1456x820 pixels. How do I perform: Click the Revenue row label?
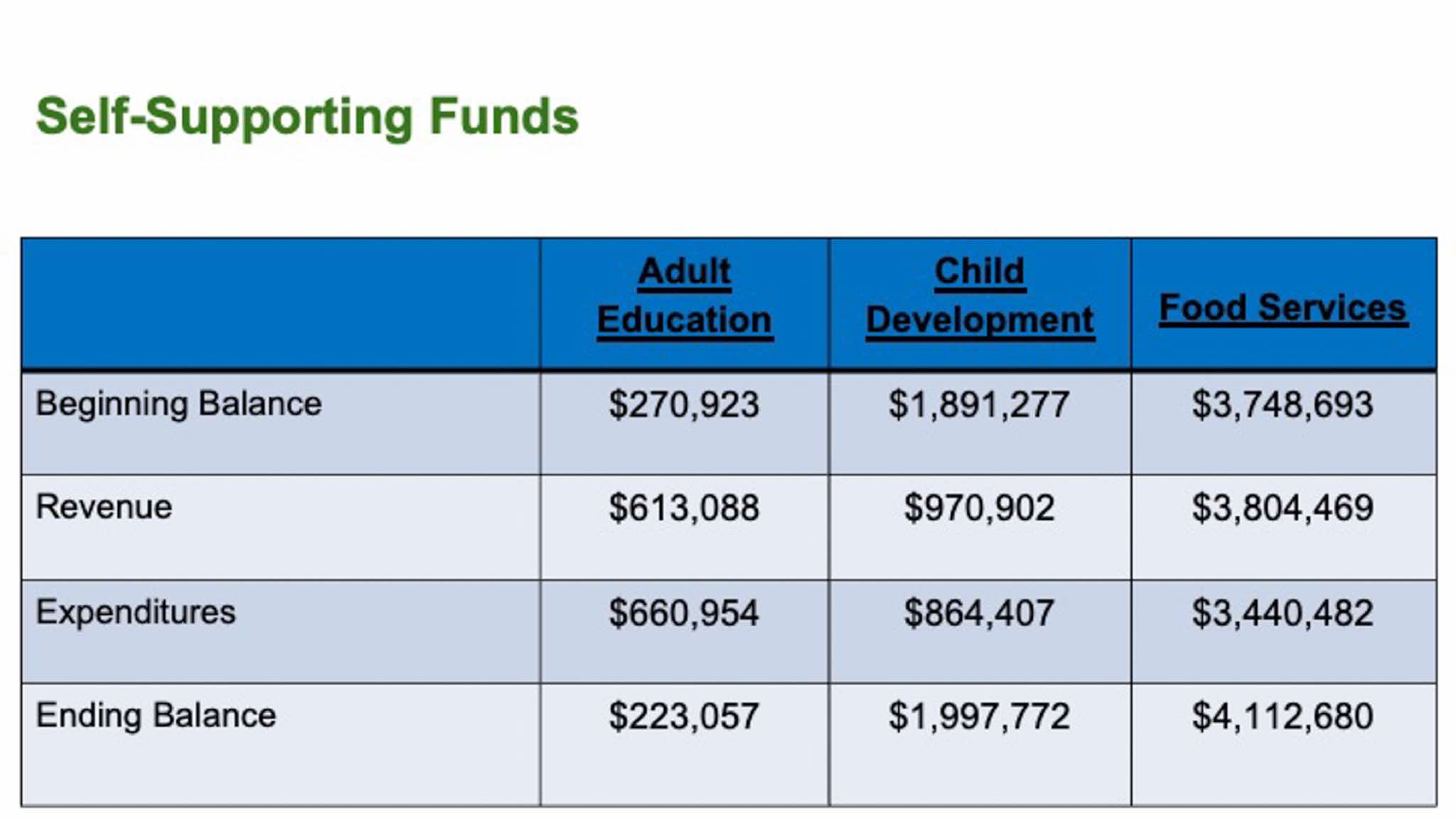click(x=104, y=507)
